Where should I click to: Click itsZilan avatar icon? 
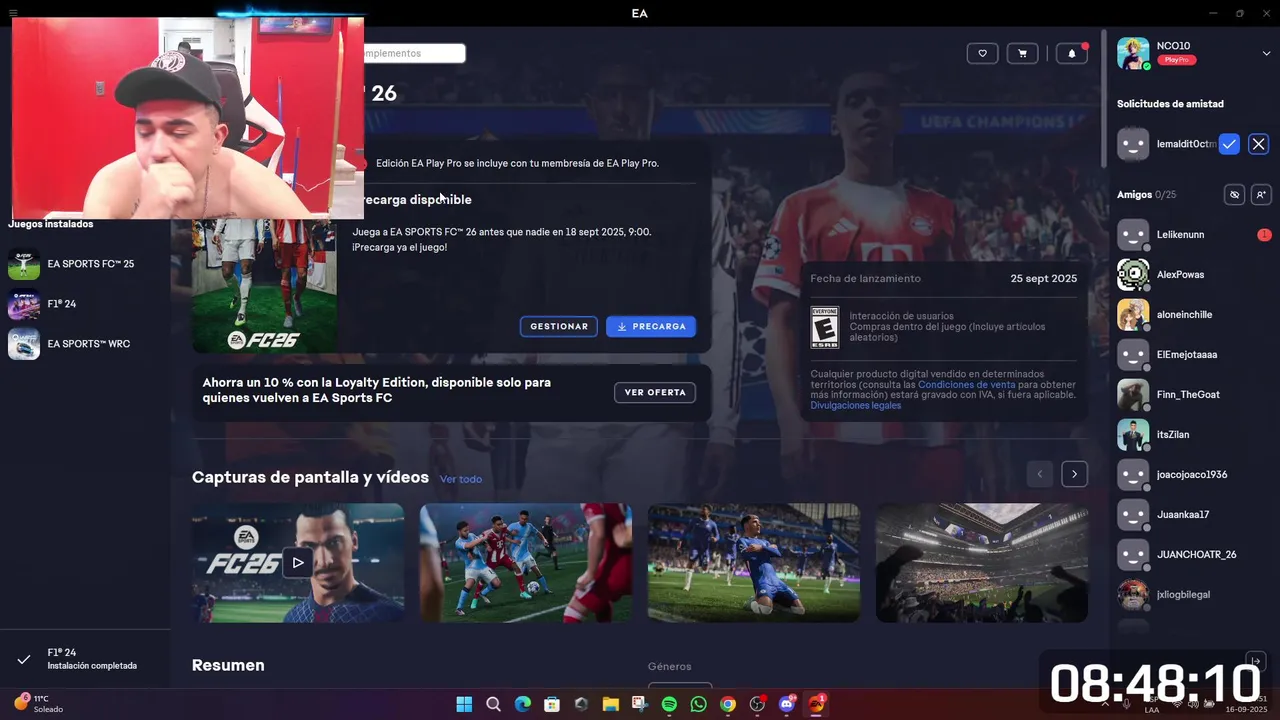pyautogui.click(x=1133, y=434)
